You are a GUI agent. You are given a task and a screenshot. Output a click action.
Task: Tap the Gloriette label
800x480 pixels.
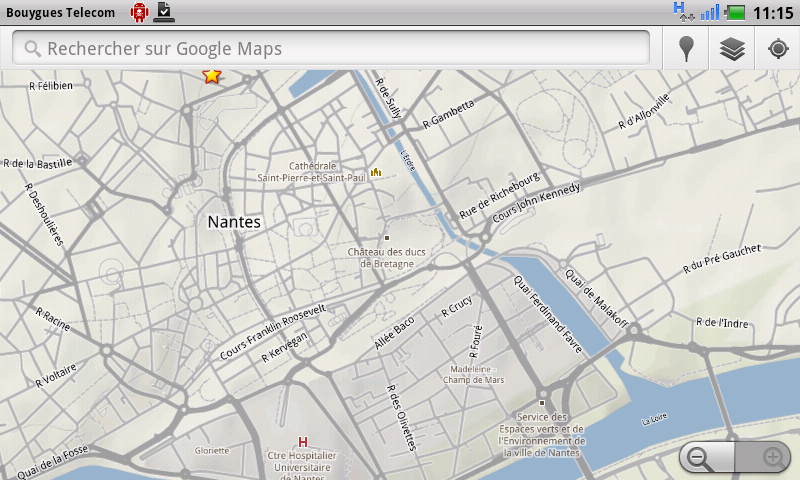(x=212, y=450)
